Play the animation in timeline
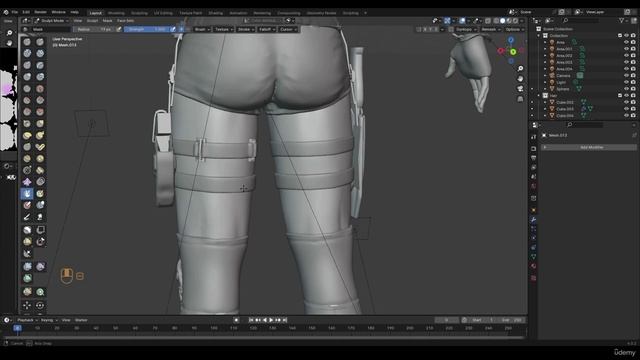This screenshot has height=360, width=640. pyautogui.click(x=271, y=320)
